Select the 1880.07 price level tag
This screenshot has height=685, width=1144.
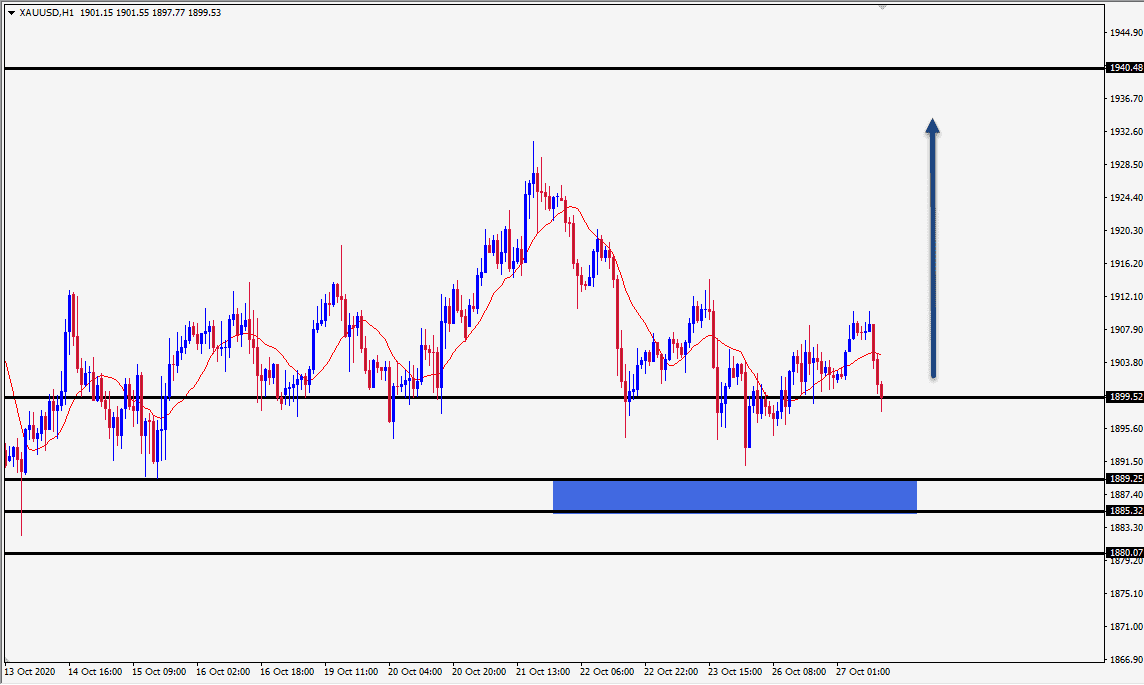(1125, 552)
